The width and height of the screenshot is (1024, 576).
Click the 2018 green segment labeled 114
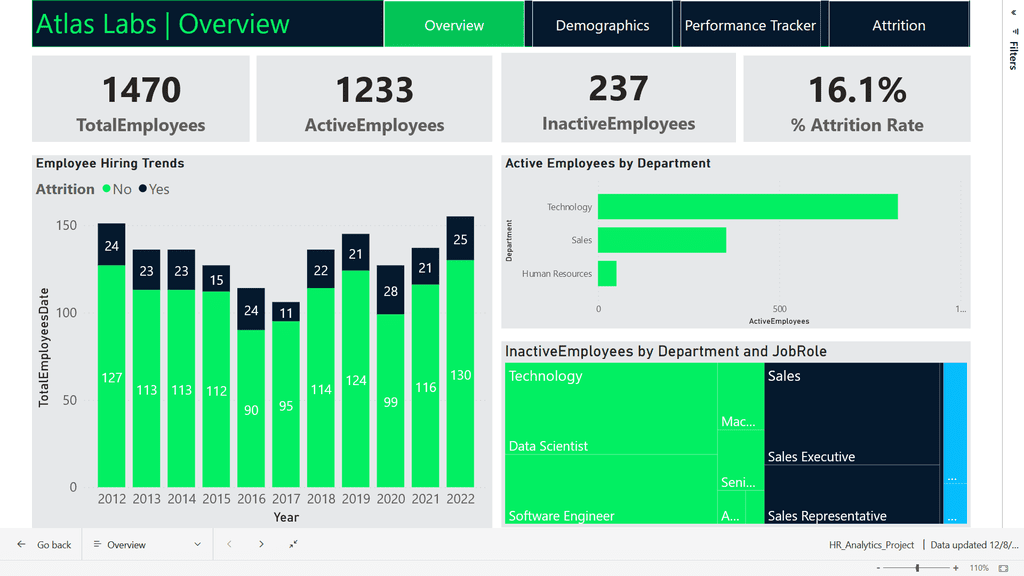tap(321, 388)
